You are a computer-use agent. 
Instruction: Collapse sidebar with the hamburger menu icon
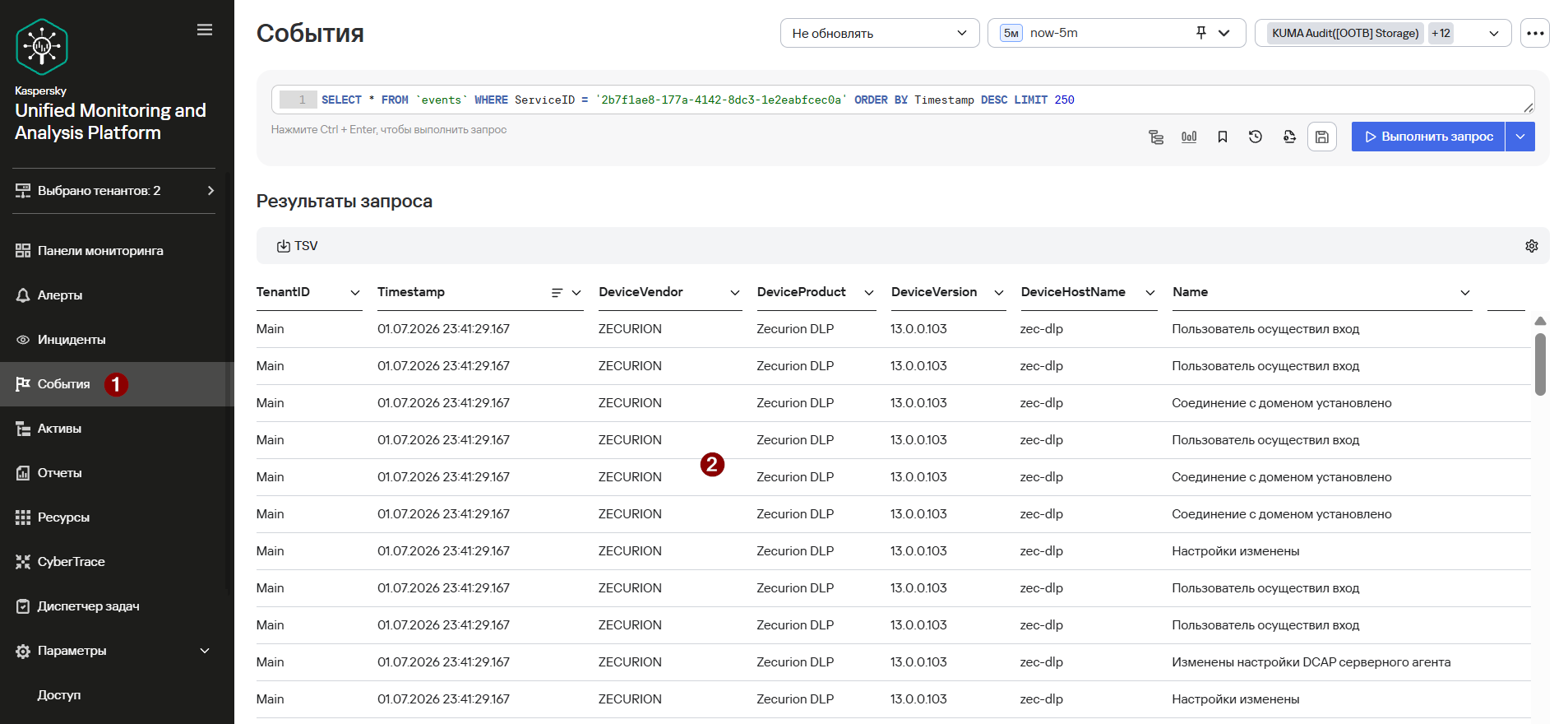click(x=205, y=30)
